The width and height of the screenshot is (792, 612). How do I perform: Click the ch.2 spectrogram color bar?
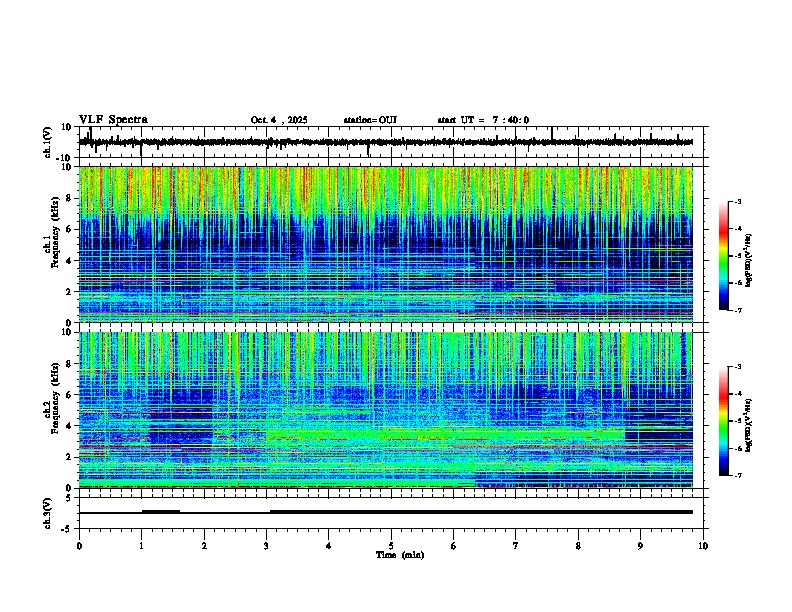tap(723, 421)
